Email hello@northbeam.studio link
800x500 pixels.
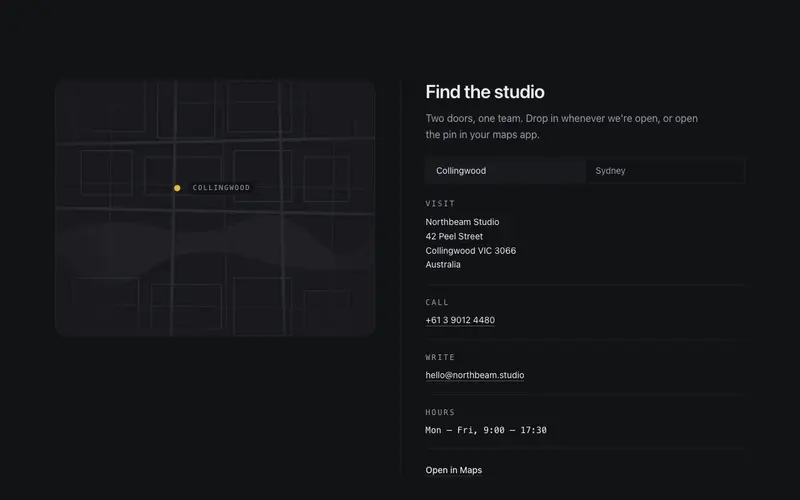(x=474, y=375)
